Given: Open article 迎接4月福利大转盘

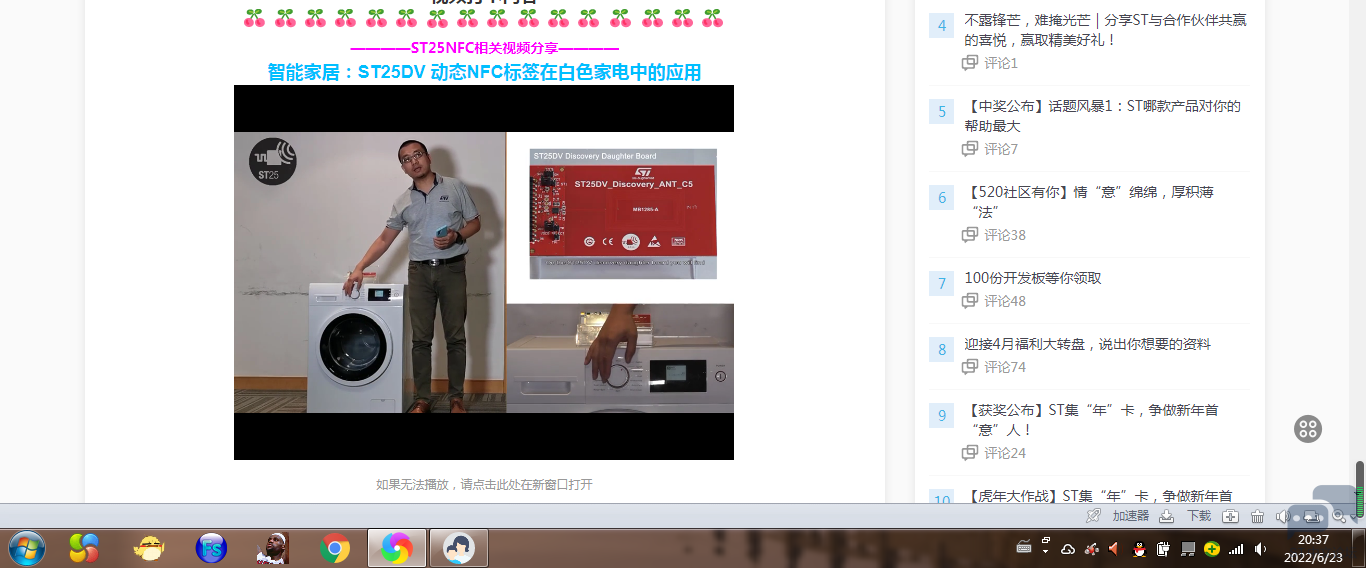Looking at the screenshot, I should point(1087,344).
